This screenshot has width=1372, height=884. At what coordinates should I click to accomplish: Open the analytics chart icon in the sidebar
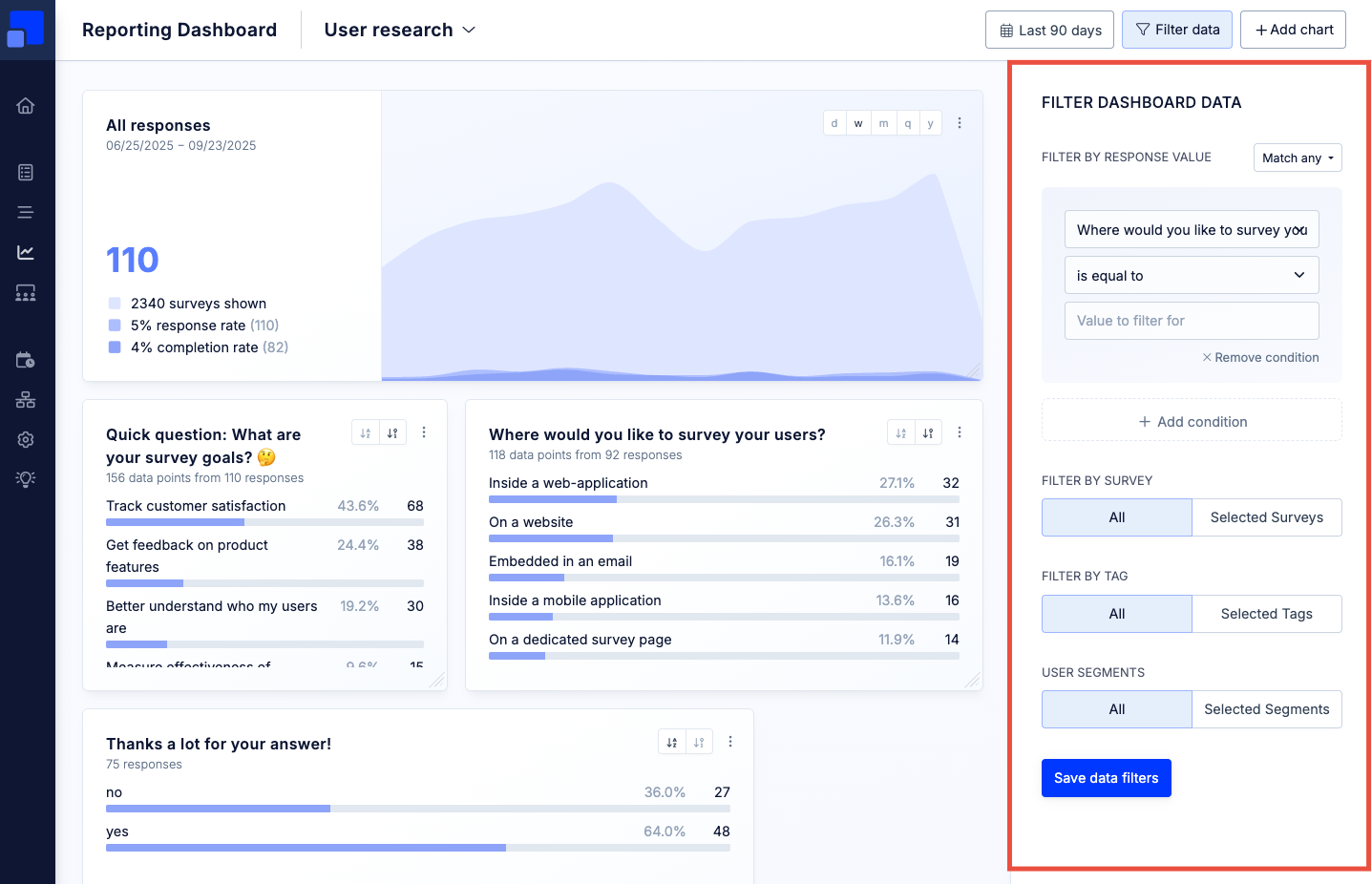pos(26,253)
